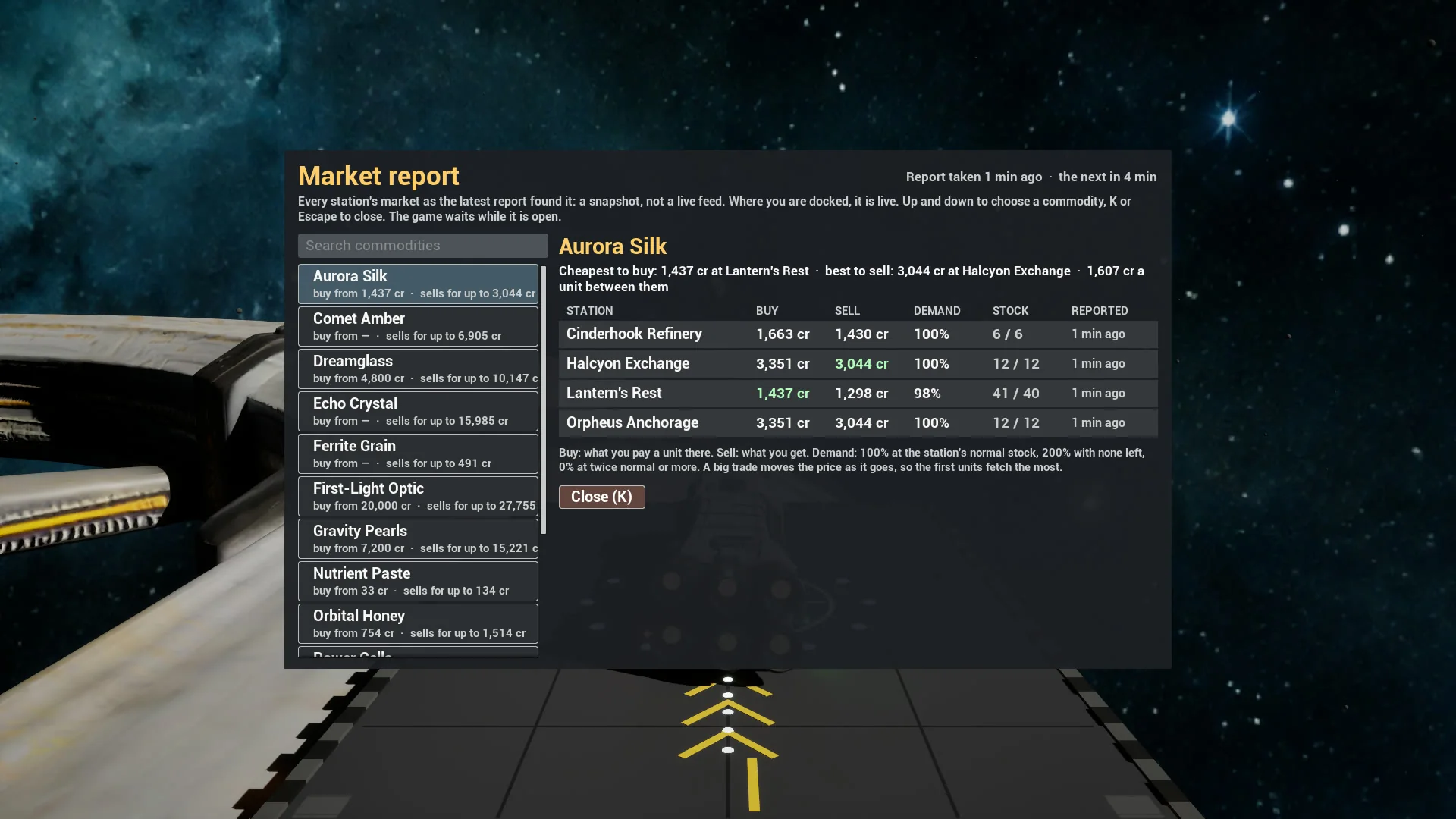Click the Aurora Silk detail heading
This screenshot has width=1456, height=819.
613,246
